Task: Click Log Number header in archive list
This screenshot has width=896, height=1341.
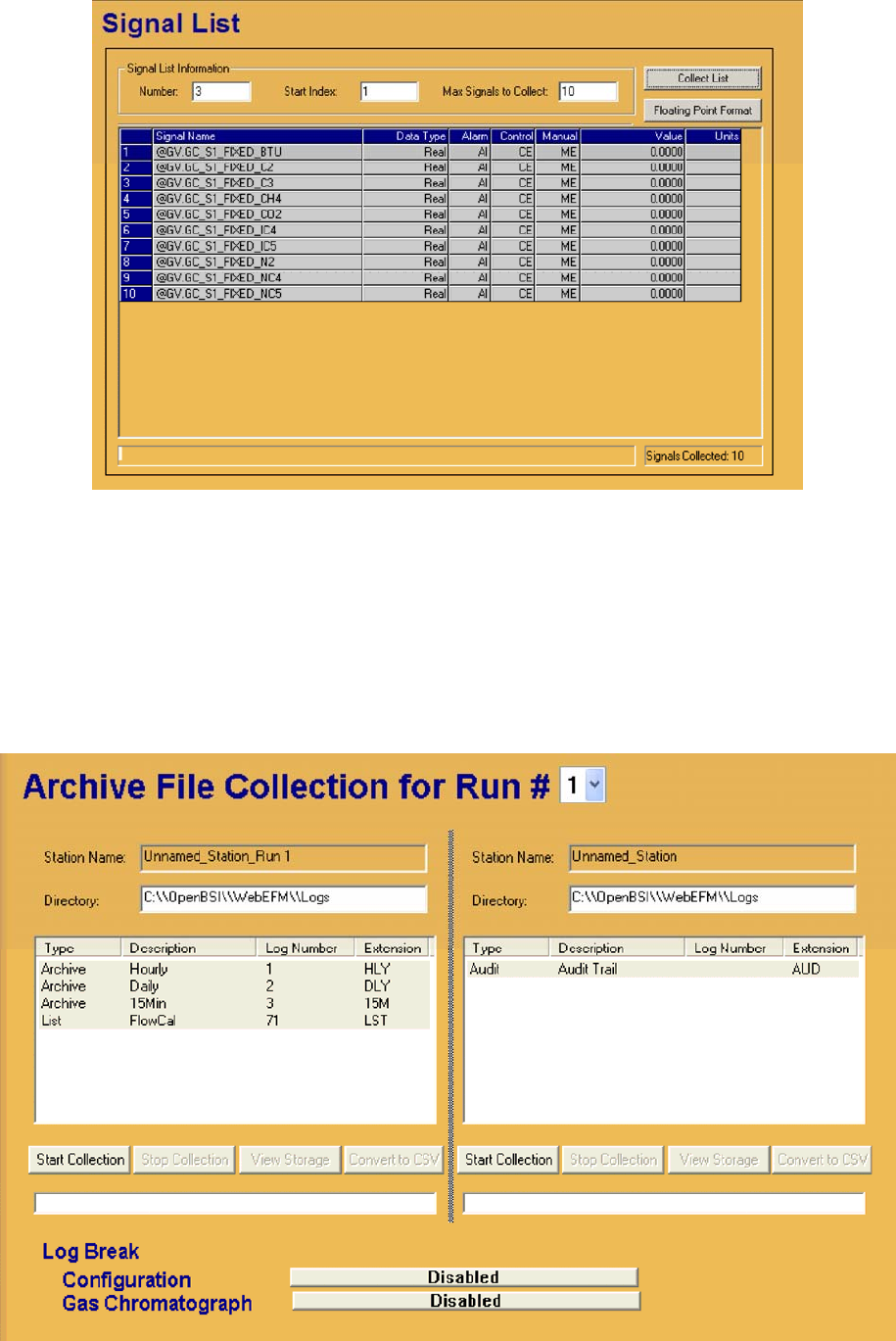Action: pos(306,948)
